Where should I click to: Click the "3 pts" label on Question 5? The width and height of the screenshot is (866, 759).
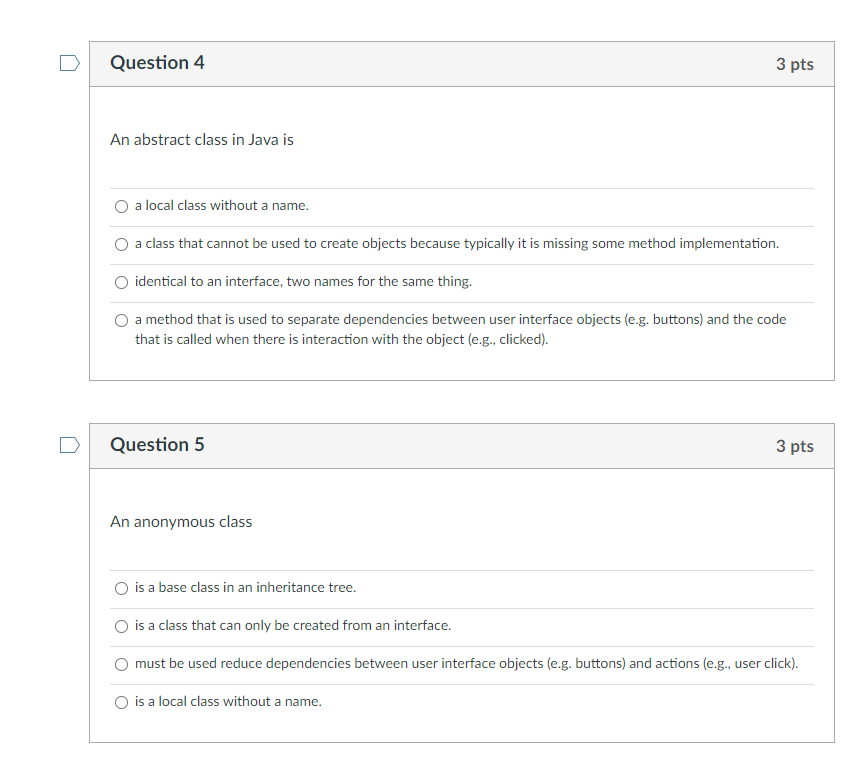pos(795,446)
